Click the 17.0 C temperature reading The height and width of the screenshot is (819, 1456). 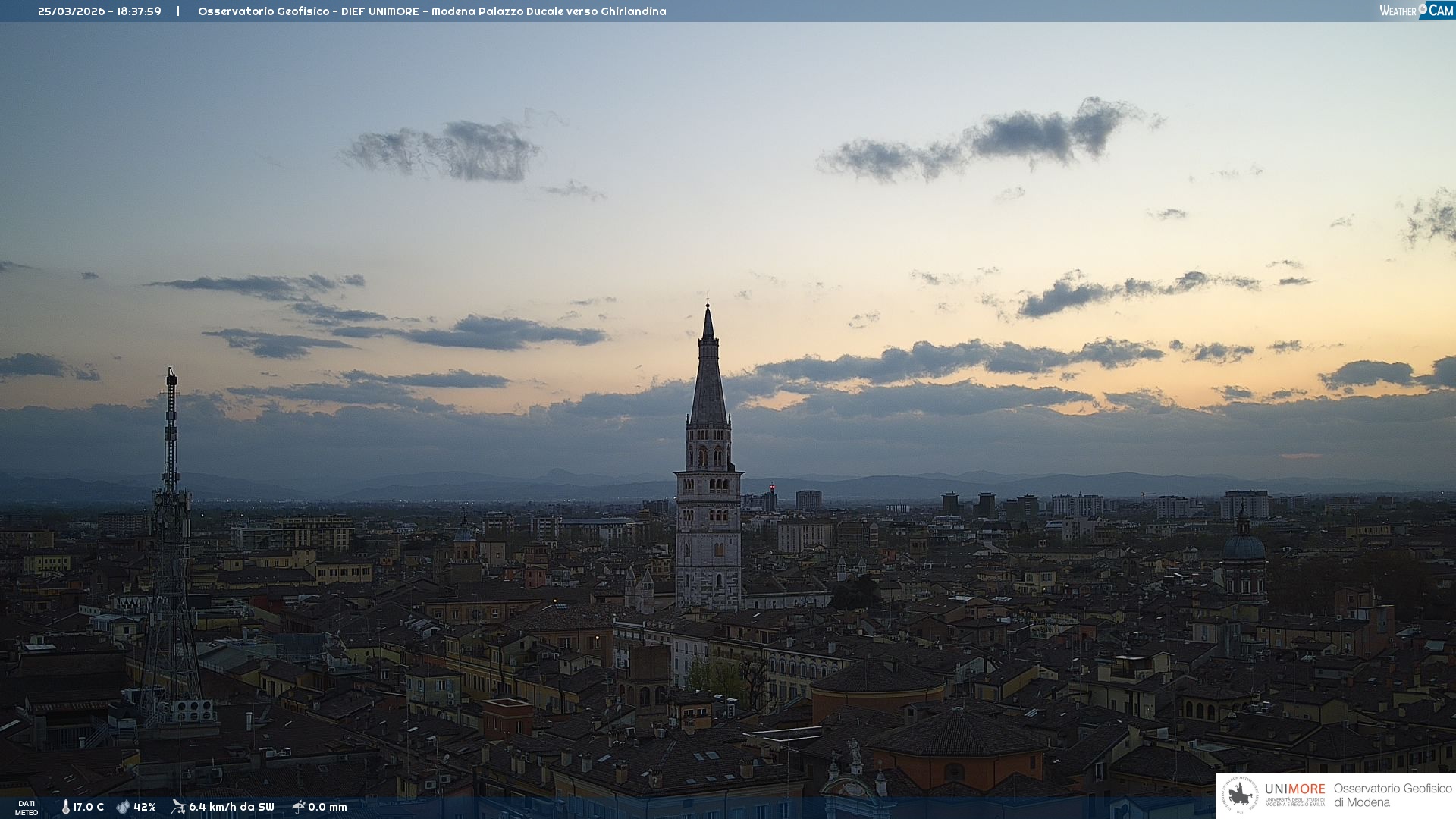tap(88, 807)
